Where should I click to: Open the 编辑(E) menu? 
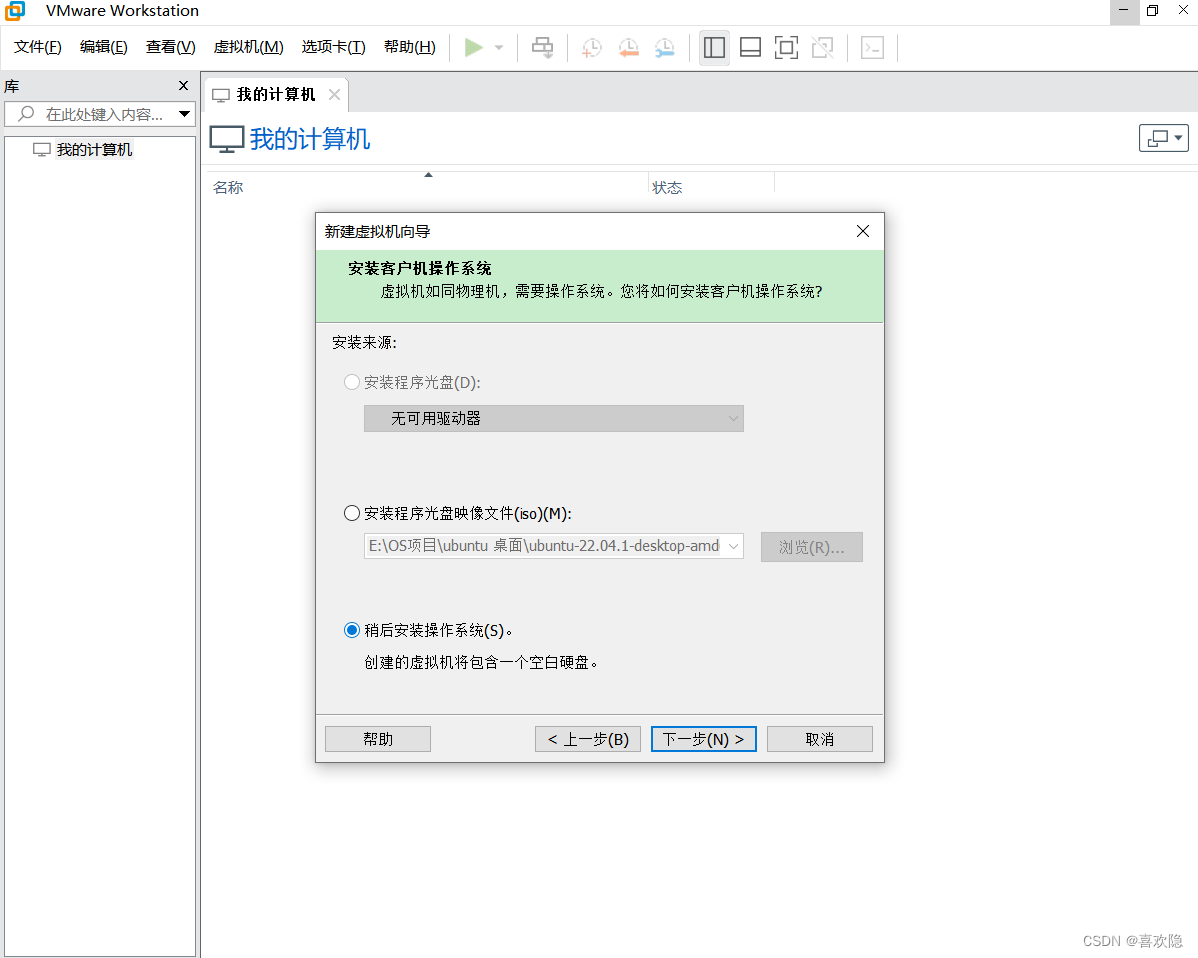(x=104, y=47)
